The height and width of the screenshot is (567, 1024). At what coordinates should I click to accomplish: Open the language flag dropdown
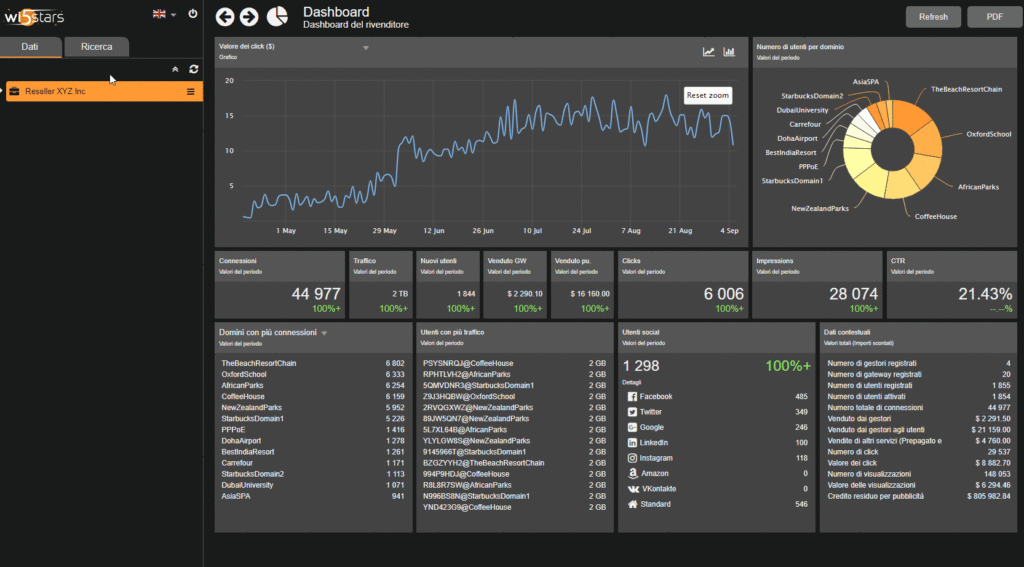[x=163, y=14]
